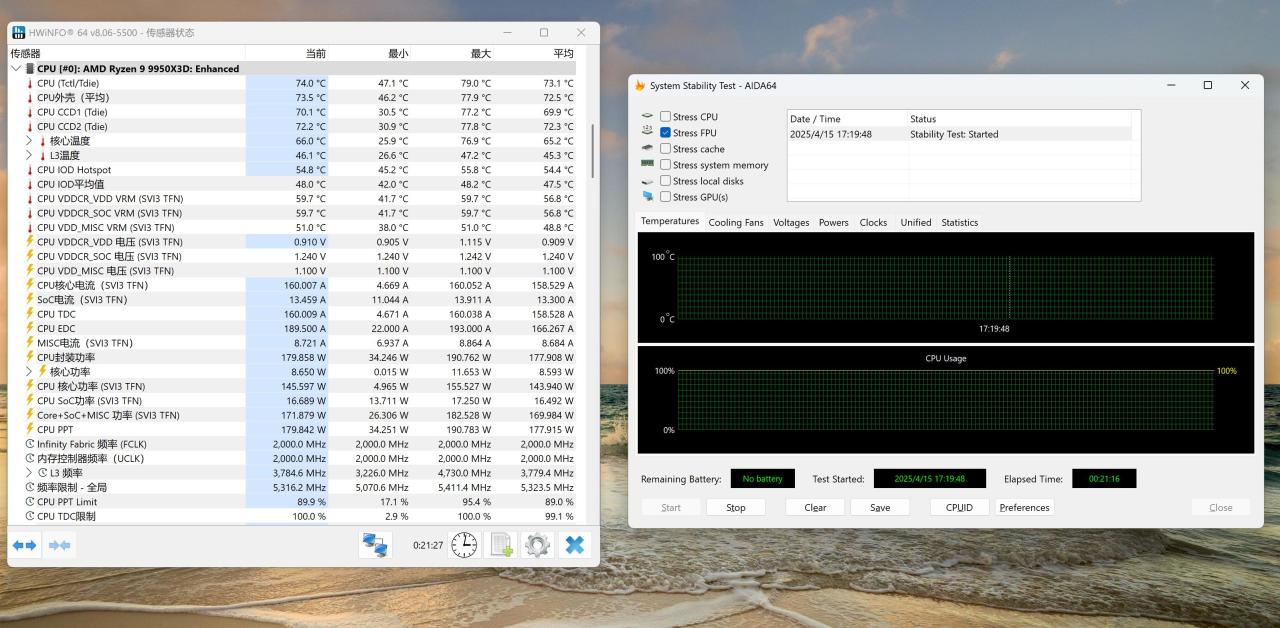This screenshot has height=628, width=1280.
Task: Show the Statistics tab
Action: tap(959, 222)
